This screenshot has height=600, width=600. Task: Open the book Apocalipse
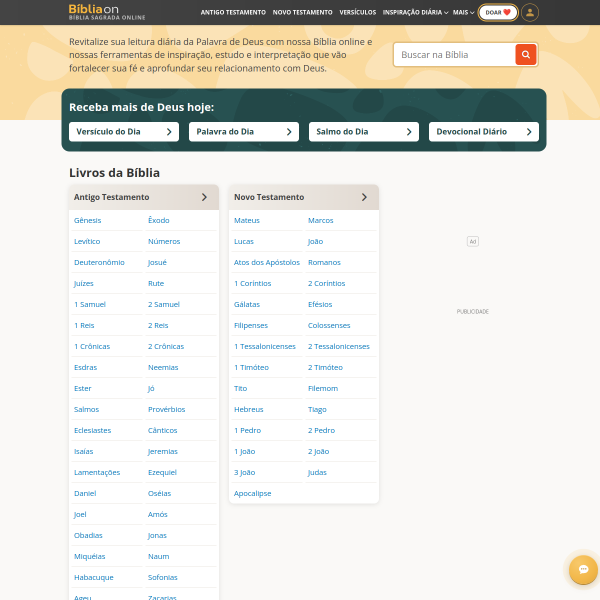(253, 494)
